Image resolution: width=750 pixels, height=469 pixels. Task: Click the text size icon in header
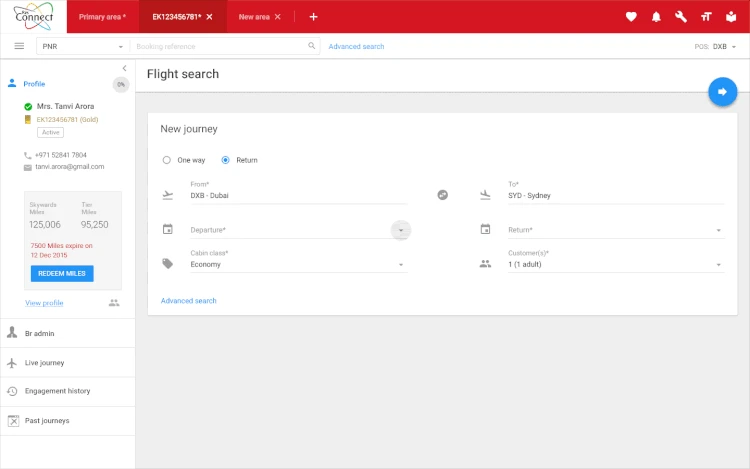click(x=706, y=17)
